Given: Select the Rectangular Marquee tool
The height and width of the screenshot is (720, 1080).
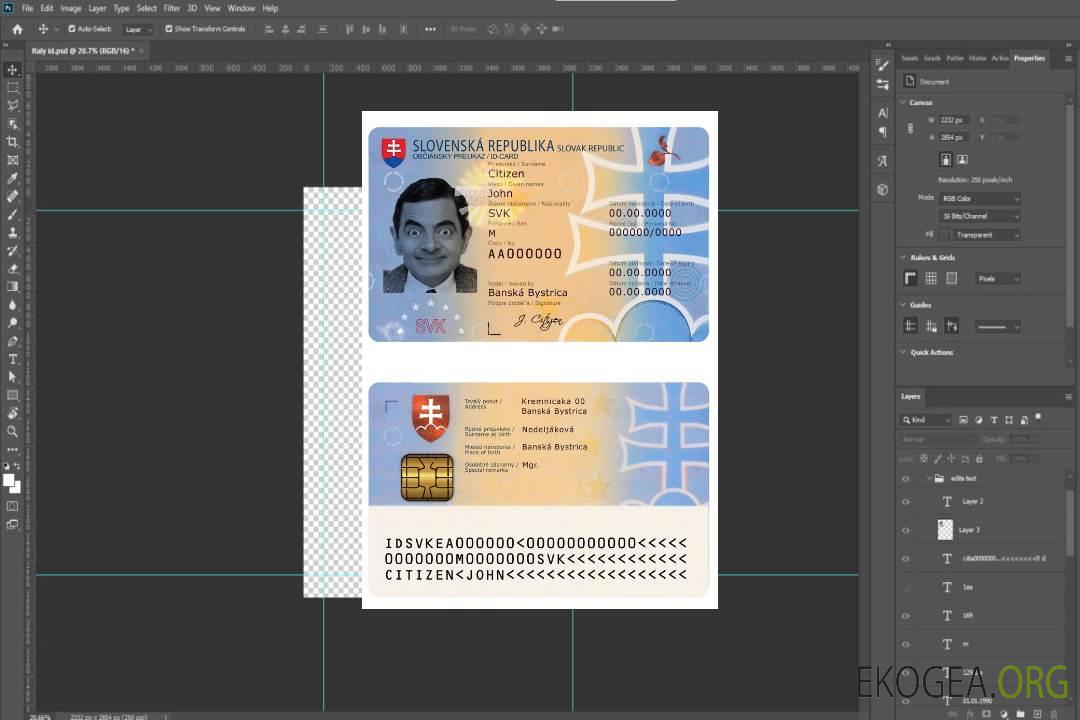Looking at the screenshot, I should point(12,88).
